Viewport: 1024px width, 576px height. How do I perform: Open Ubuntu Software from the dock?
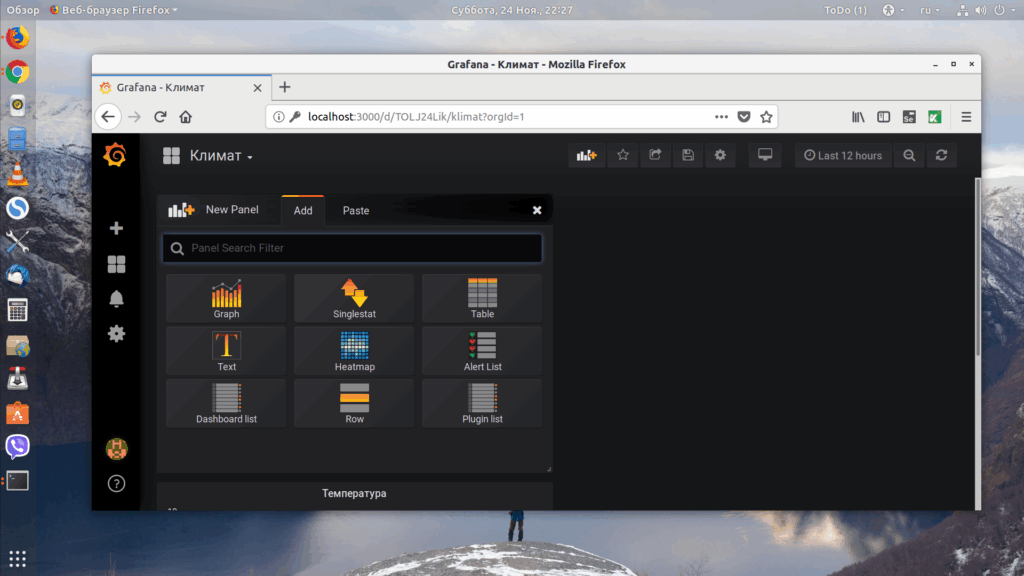[x=18, y=413]
